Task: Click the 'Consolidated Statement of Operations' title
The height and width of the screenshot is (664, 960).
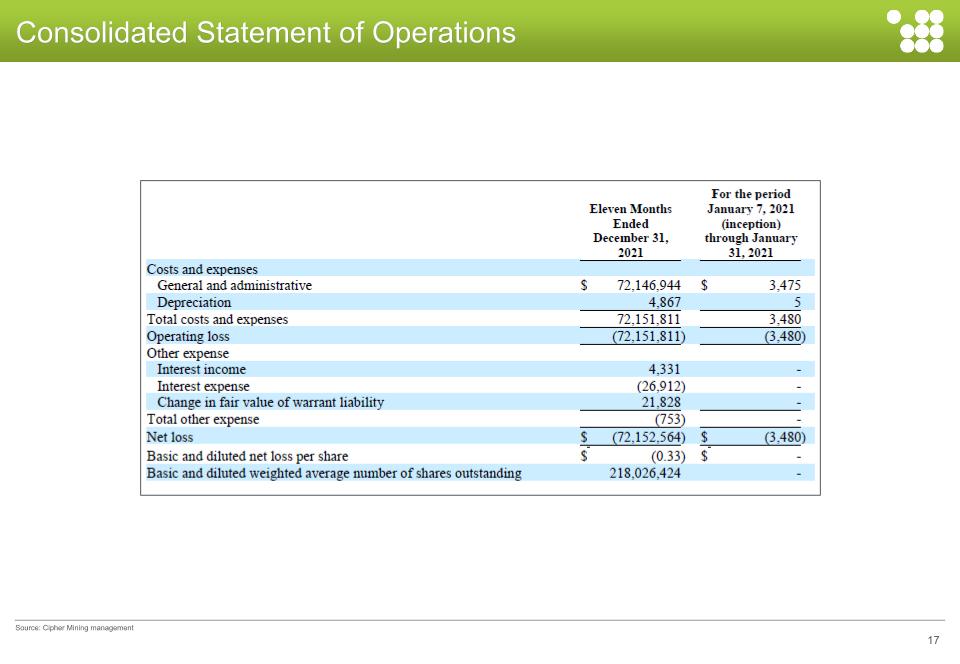Action: point(266,32)
